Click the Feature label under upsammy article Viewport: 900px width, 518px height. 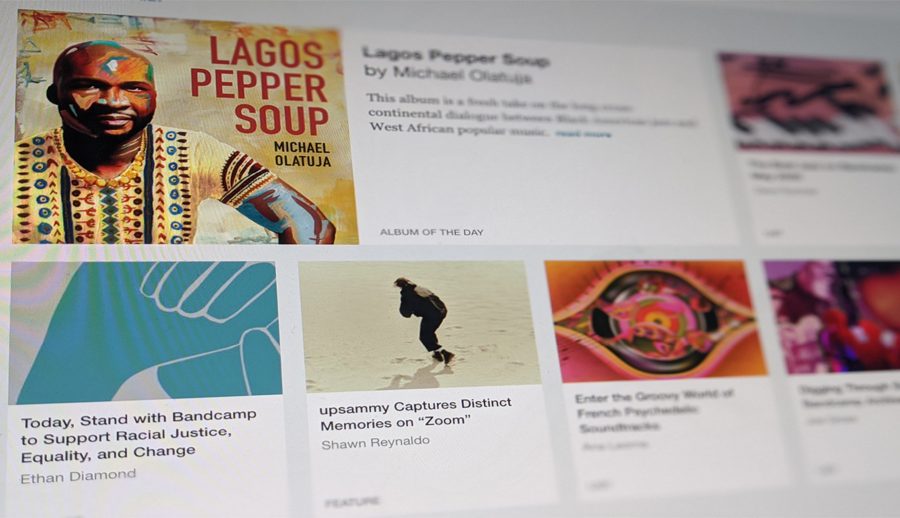[x=352, y=502]
